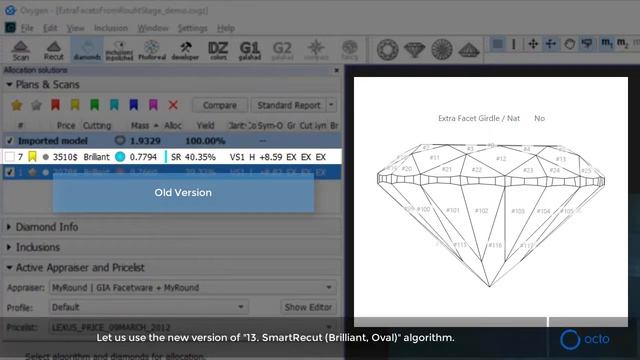Select the four-arrow move tool
The image size is (640, 360).
point(533,43)
